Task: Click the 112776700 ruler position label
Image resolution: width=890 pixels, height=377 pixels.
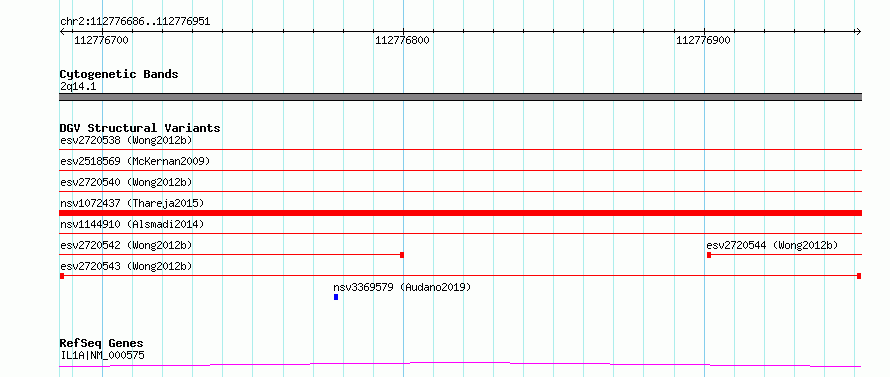Action: click(102, 40)
